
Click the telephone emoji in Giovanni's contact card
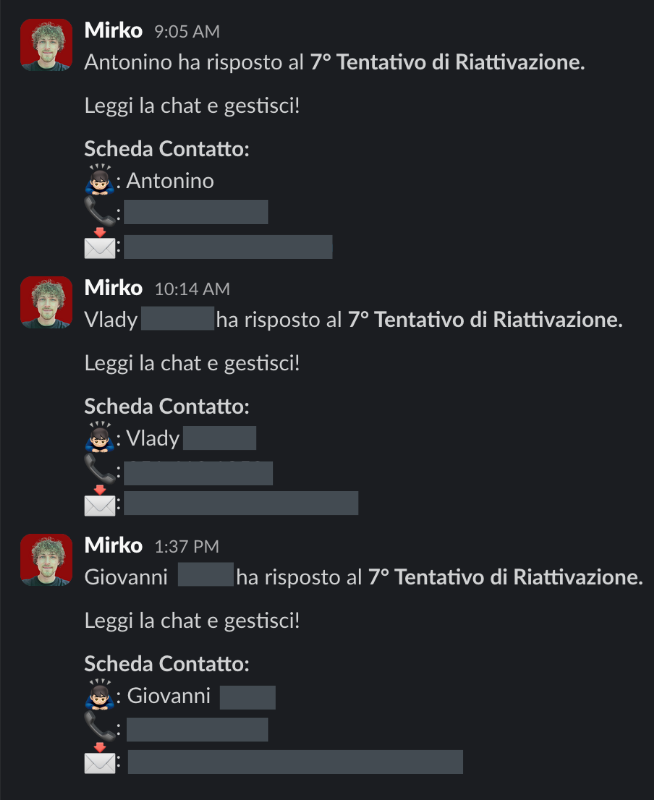coord(99,727)
